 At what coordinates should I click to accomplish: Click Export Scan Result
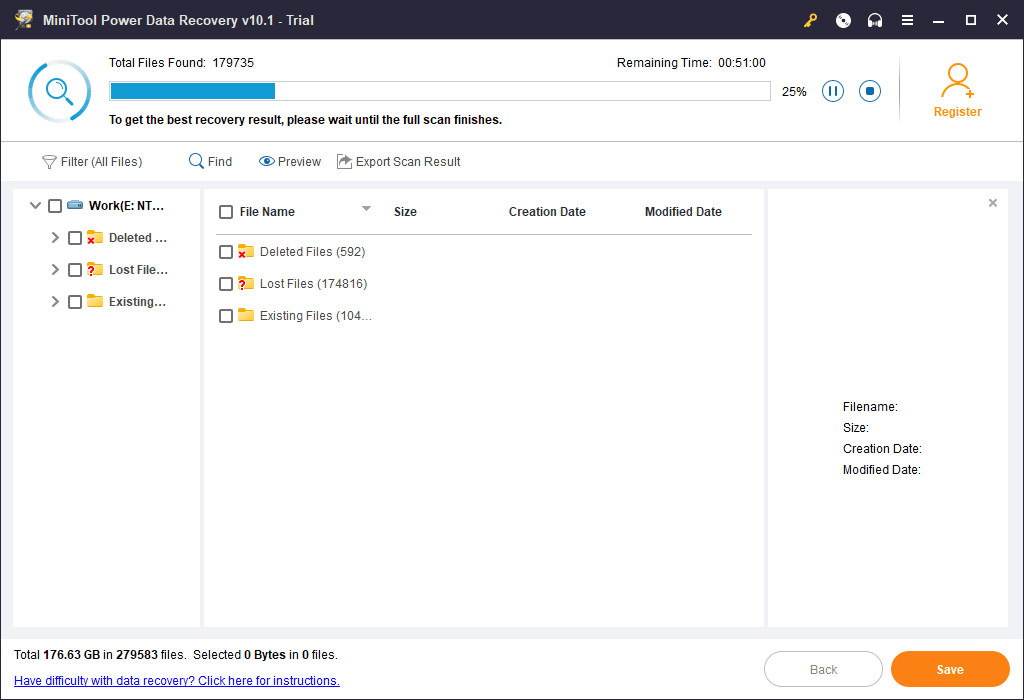point(398,162)
